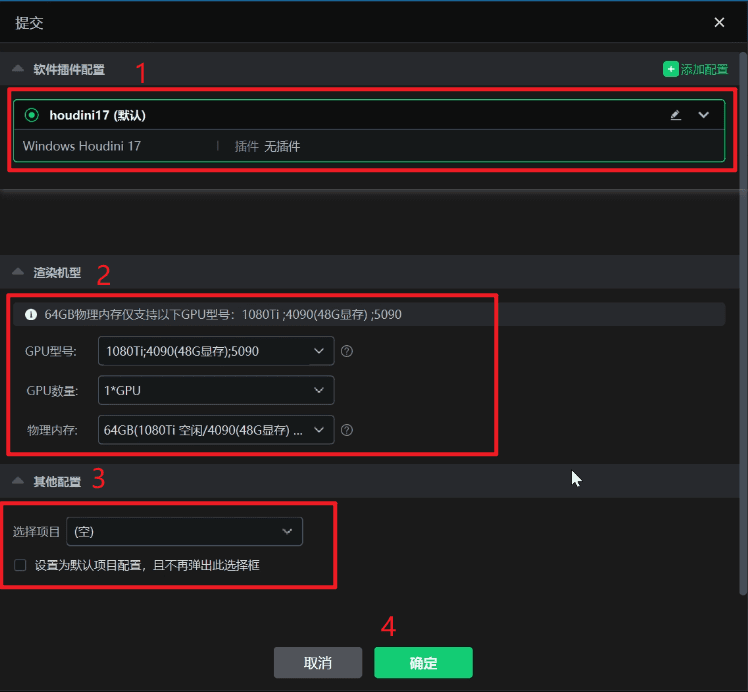Click the info icon in 64GB notice
This screenshot has width=748, height=692.
tap(31, 315)
